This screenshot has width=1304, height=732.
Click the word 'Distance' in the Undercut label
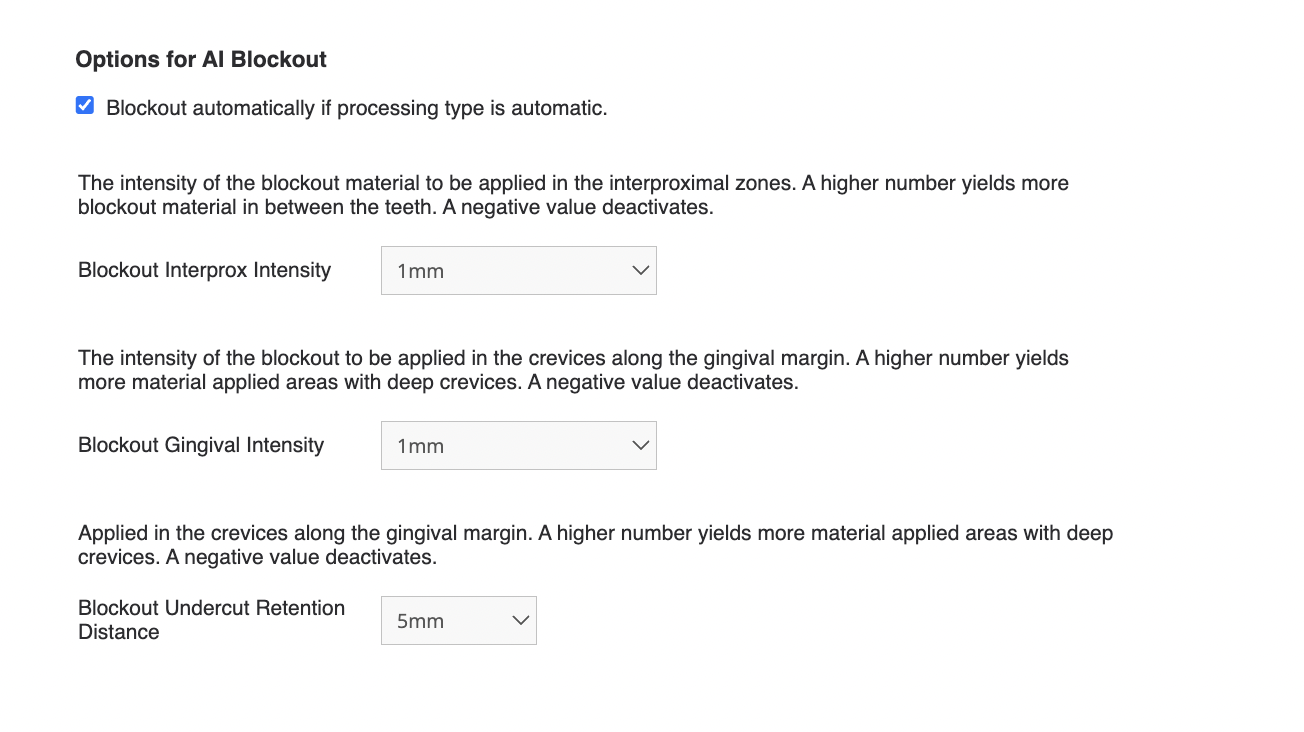tap(119, 632)
